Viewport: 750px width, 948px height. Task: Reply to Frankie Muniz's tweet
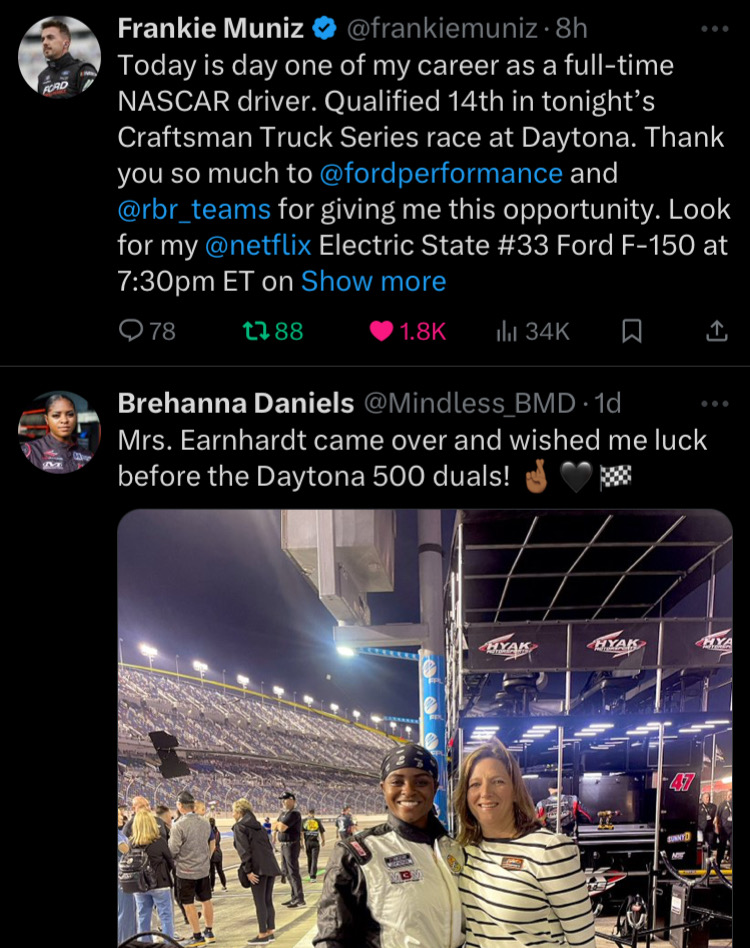147,331
